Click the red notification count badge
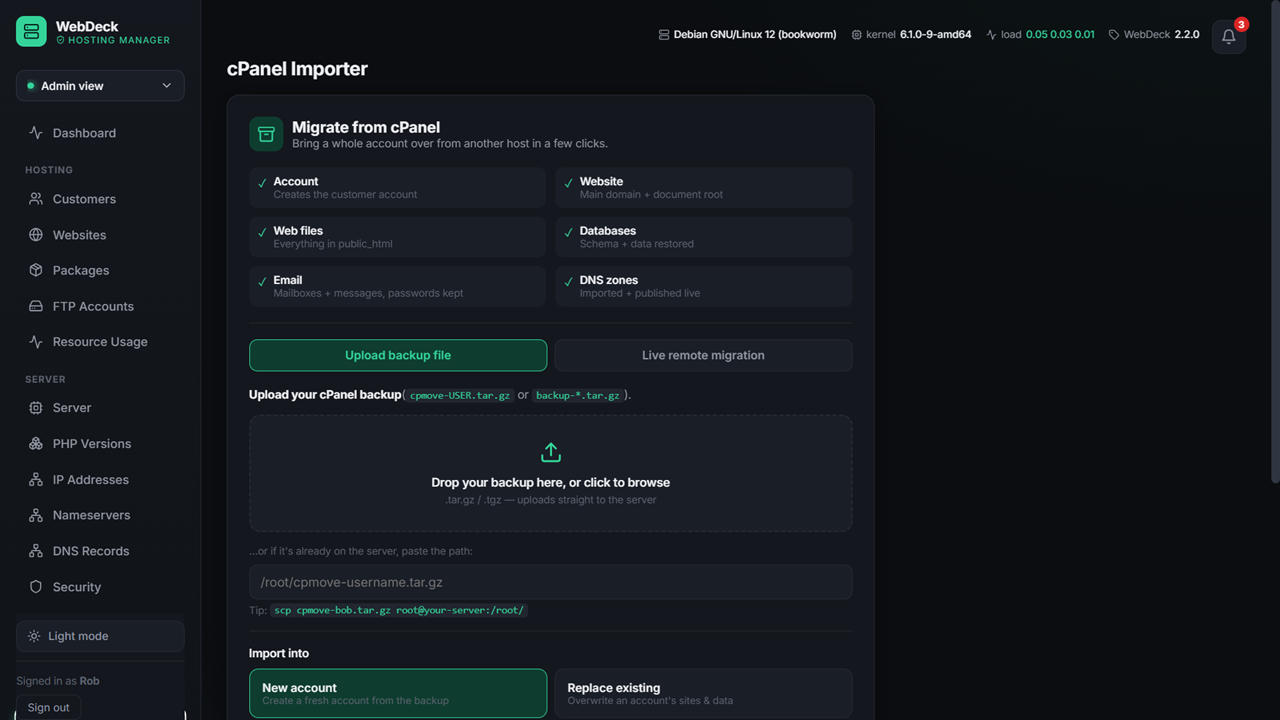 (x=1241, y=24)
